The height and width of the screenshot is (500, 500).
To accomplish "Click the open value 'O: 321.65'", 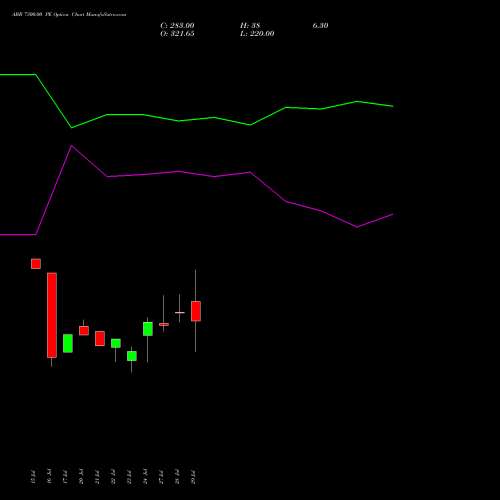I will (x=177, y=34).
